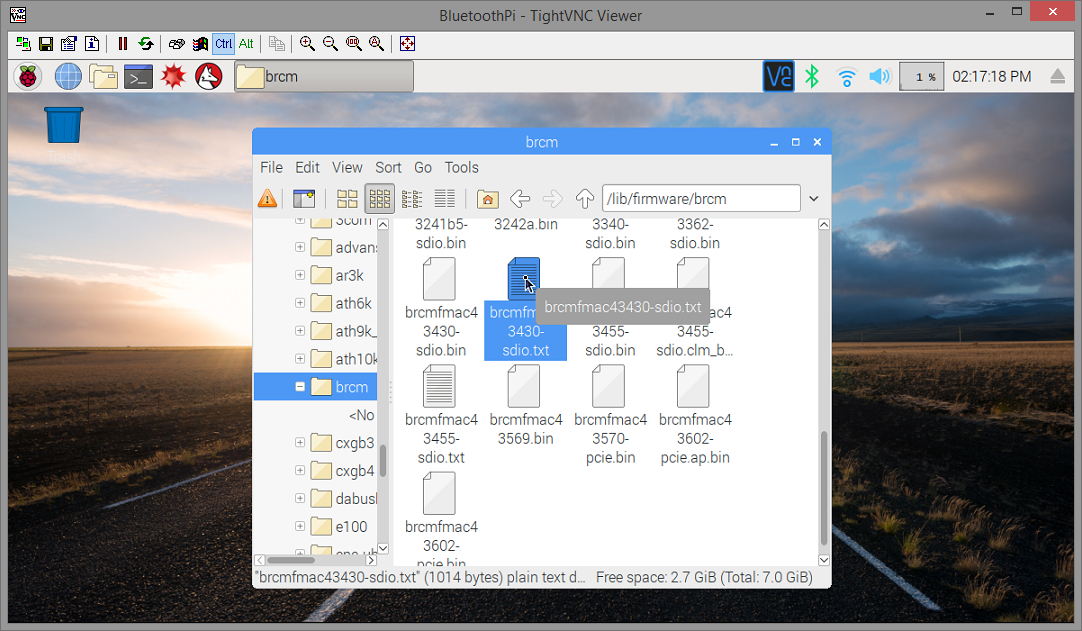Select the brcmfmac43569.bin file
The image size is (1082, 631).
[x=525, y=405]
